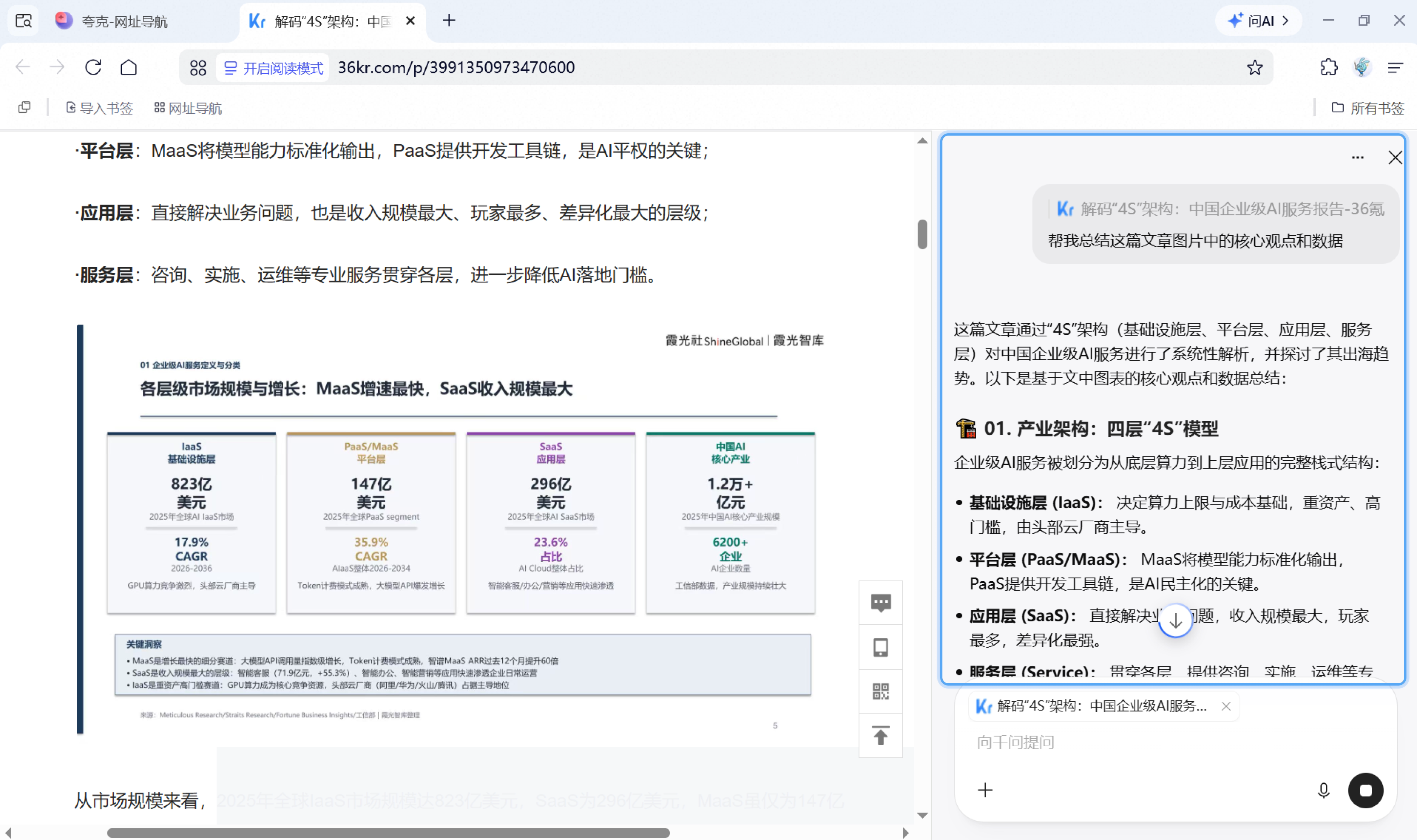Open the comments floating button
The image size is (1417, 840).
881,603
